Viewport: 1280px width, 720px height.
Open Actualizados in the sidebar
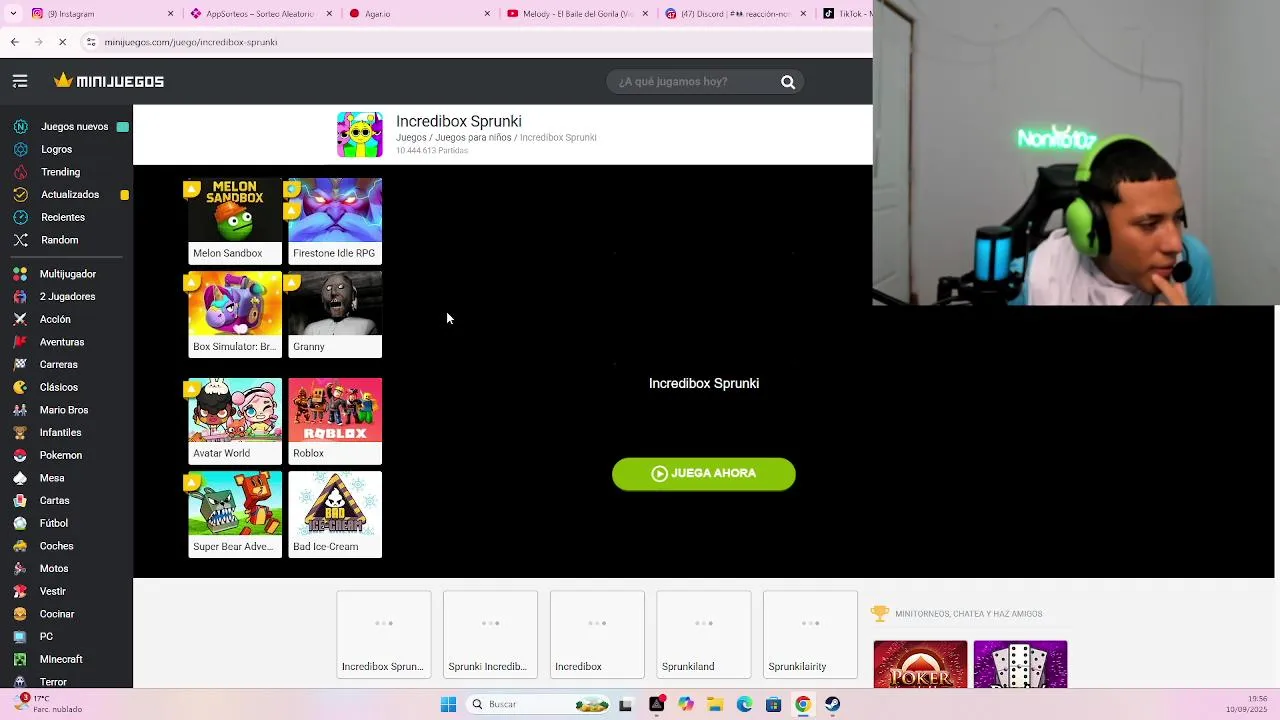[x=70, y=194]
